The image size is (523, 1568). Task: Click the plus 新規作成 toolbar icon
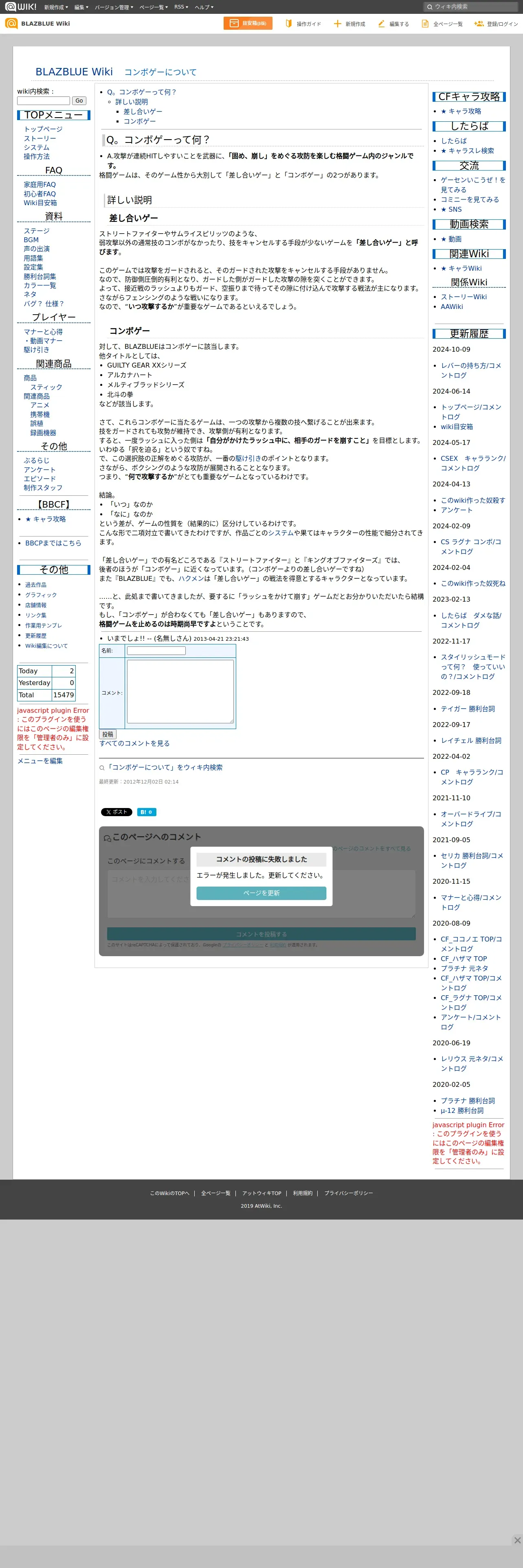point(337,24)
